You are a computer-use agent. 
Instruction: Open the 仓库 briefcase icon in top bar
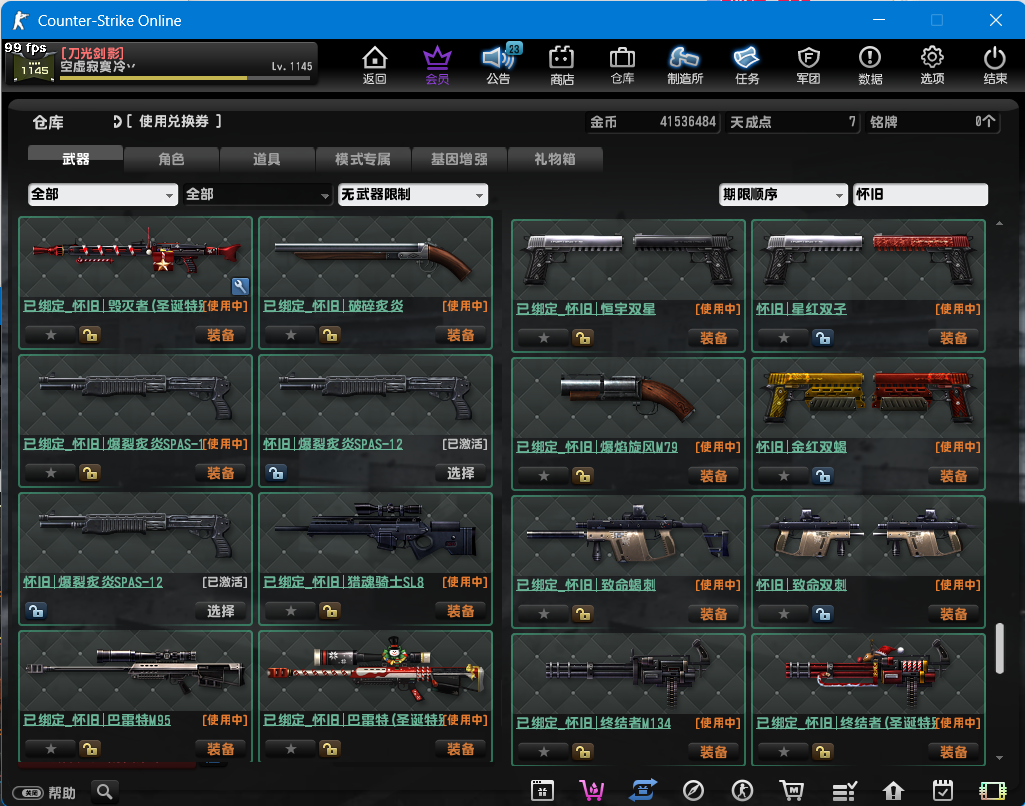tap(622, 65)
